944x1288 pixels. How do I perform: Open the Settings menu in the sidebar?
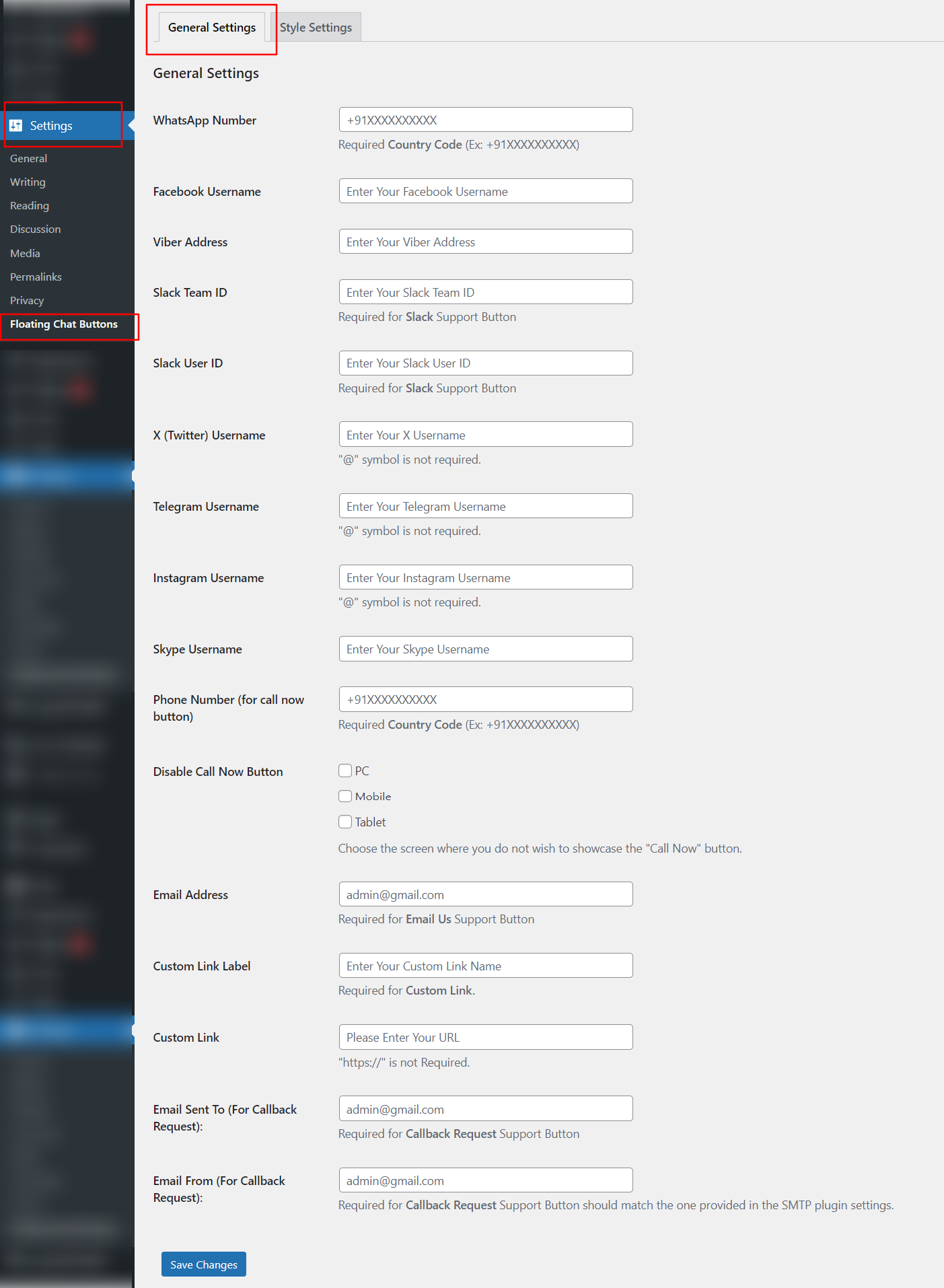67,126
